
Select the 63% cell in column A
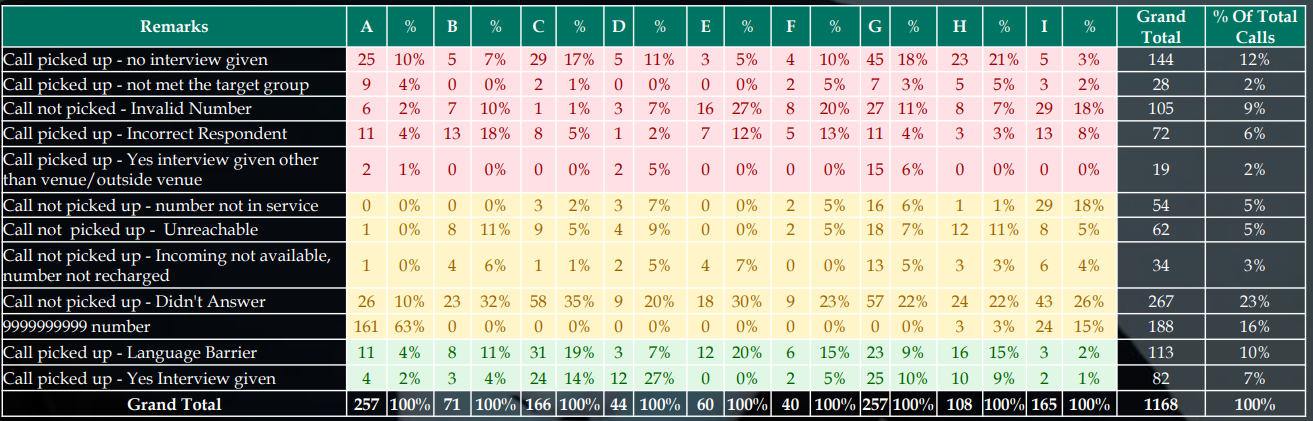[408, 325]
